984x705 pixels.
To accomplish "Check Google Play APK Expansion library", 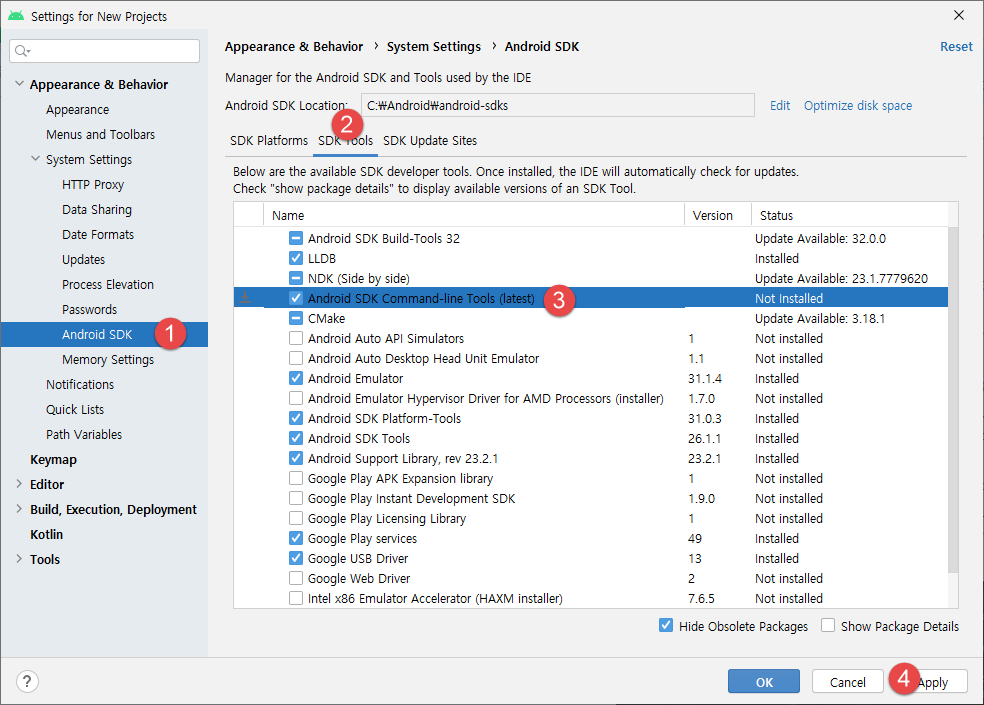I will click(296, 478).
